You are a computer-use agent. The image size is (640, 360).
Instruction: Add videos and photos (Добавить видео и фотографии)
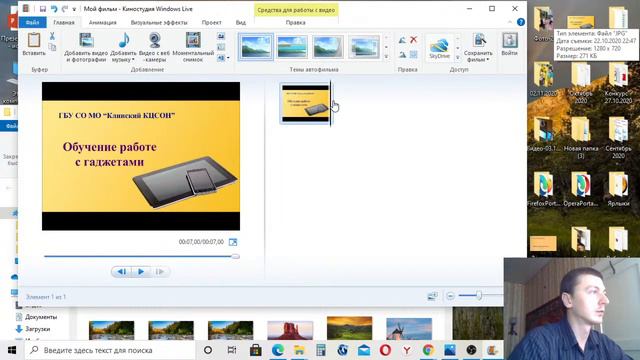click(x=86, y=47)
